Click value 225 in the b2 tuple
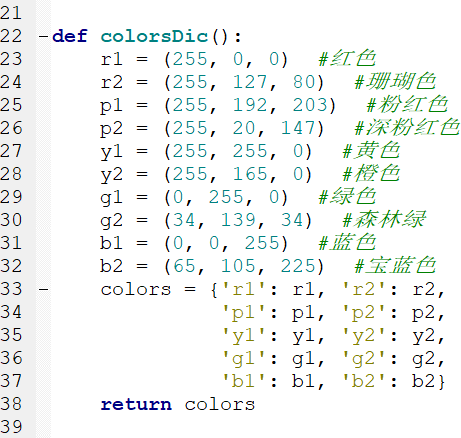461x438 pixels. [298, 266]
